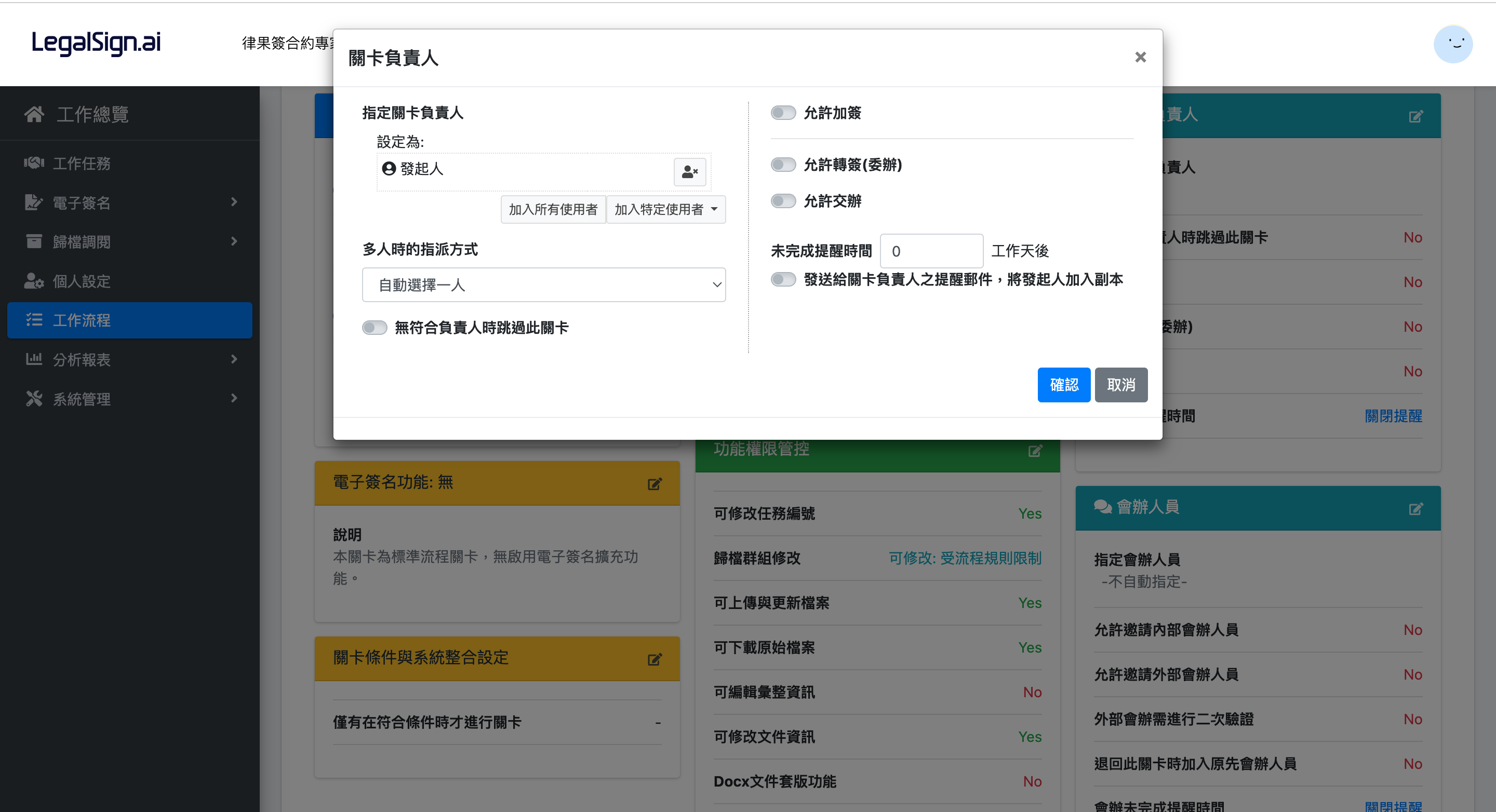Image resolution: width=1496 pixels, height=812 pixels.
Task: Click the edit icon on 會辦人員 panel
Action: 1415,508
